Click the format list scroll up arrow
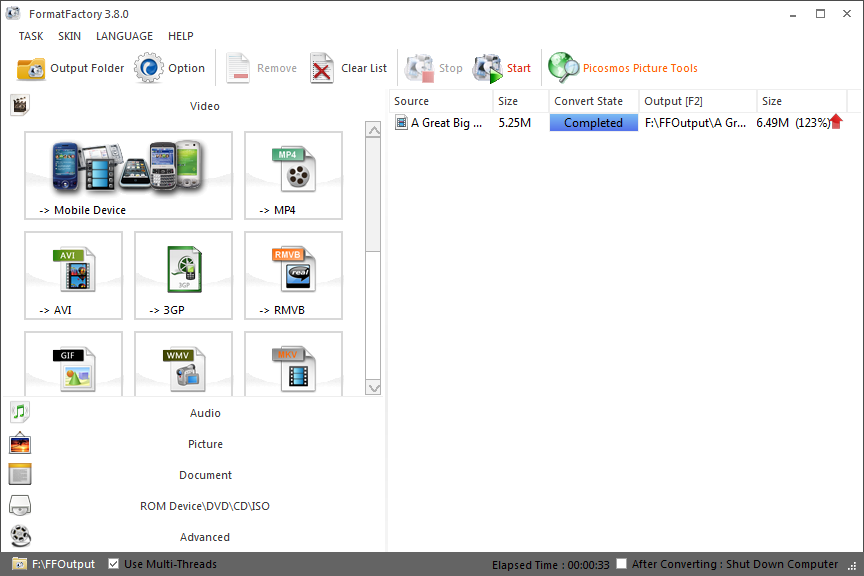The width and height of the screenshot is (864, 576). pyautogui.click(x=373, y=130)
